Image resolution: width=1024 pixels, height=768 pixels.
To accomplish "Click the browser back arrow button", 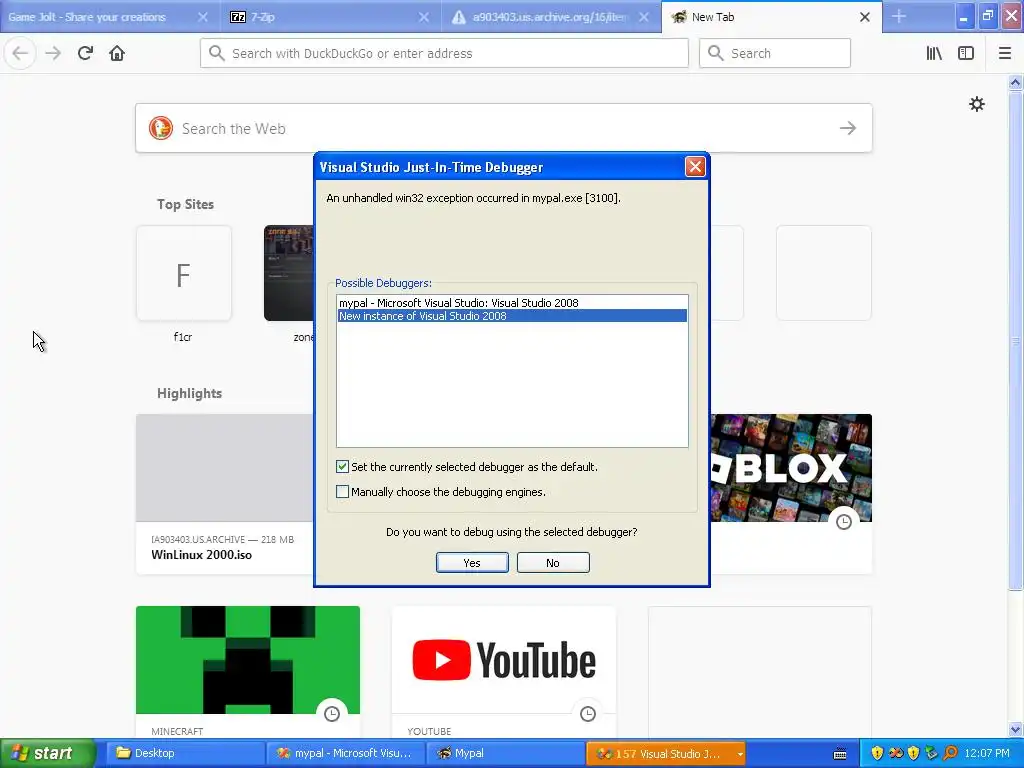I will (x=20, y=53).
